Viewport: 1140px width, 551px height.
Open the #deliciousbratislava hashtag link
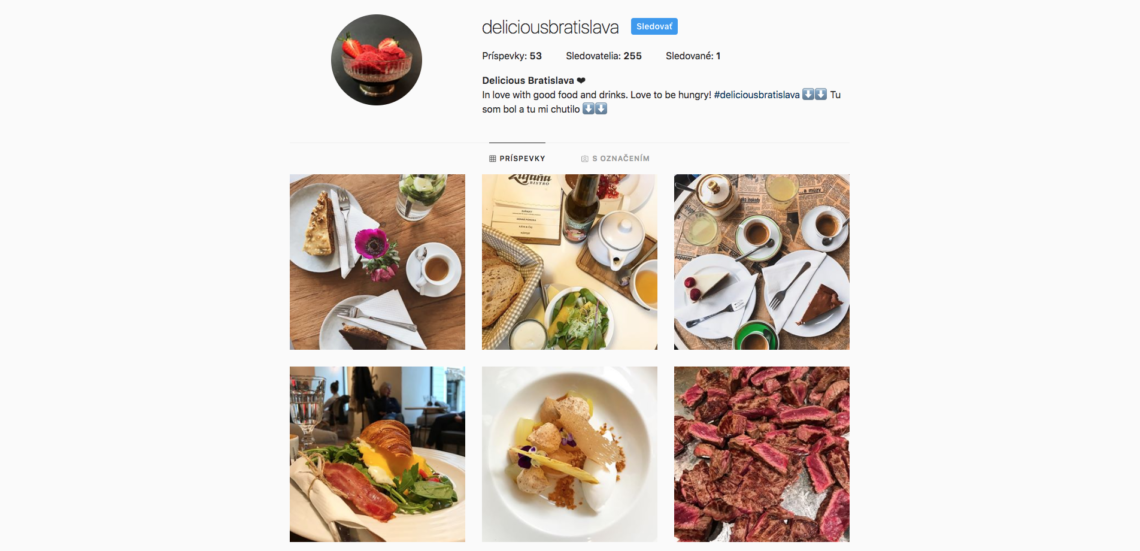(756, 94)
